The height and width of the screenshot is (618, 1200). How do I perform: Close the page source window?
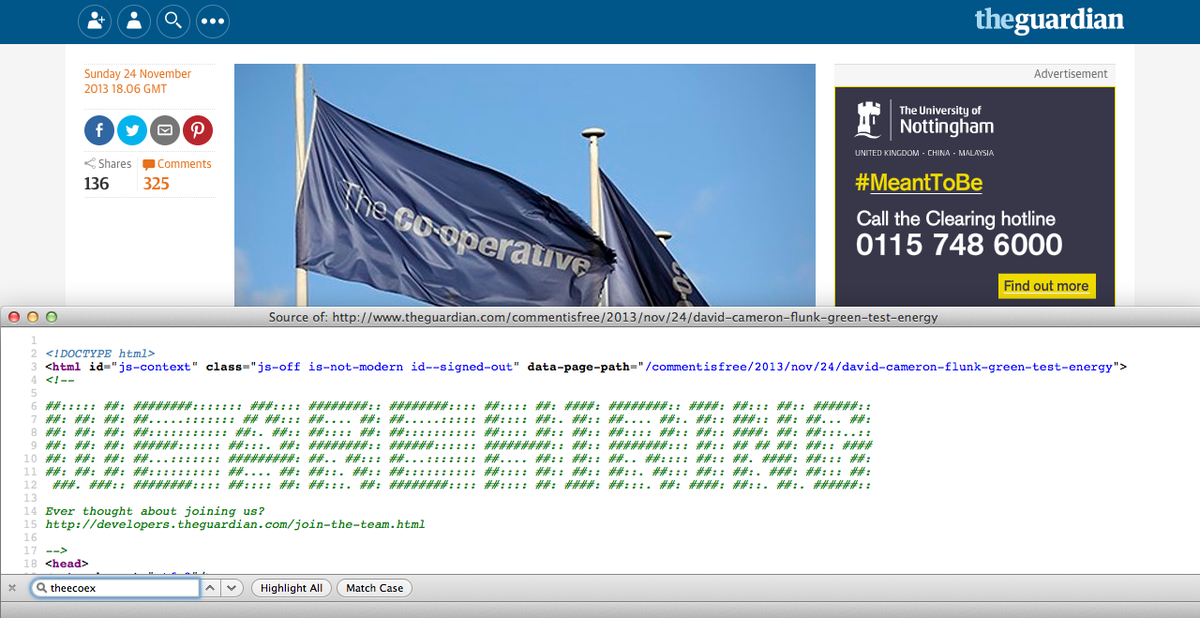pos(14,317)
